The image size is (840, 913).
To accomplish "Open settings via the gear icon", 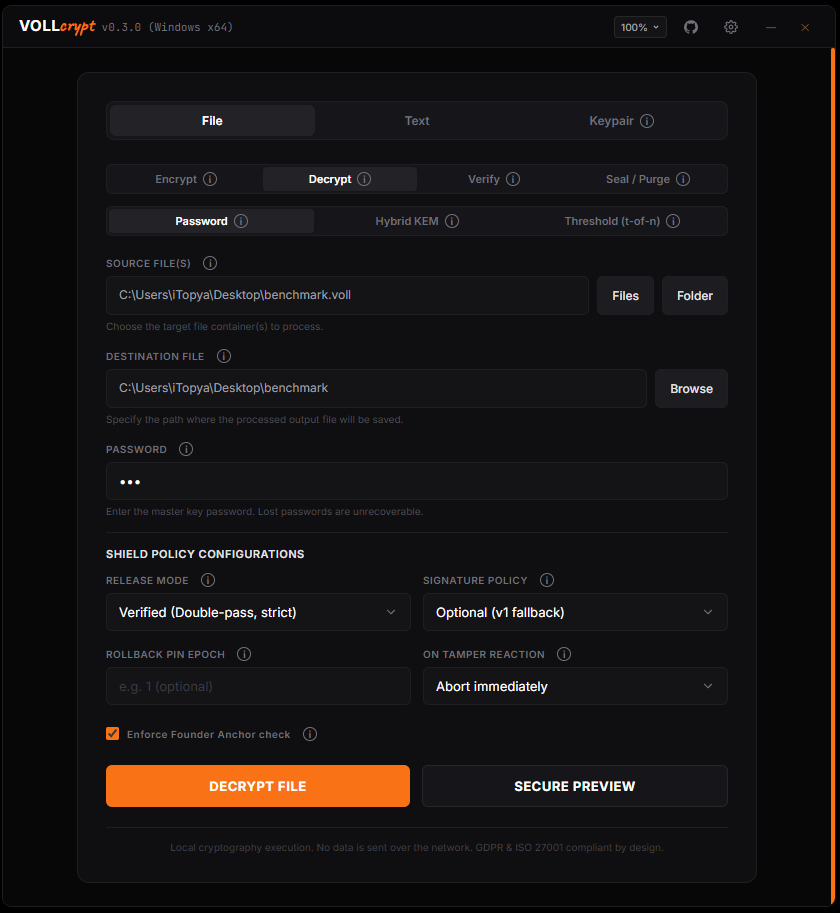I will click(731, 27).
